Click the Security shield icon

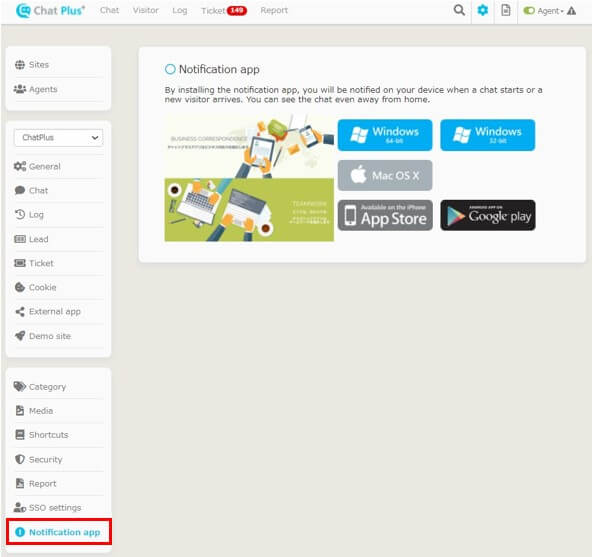(20, 459)
